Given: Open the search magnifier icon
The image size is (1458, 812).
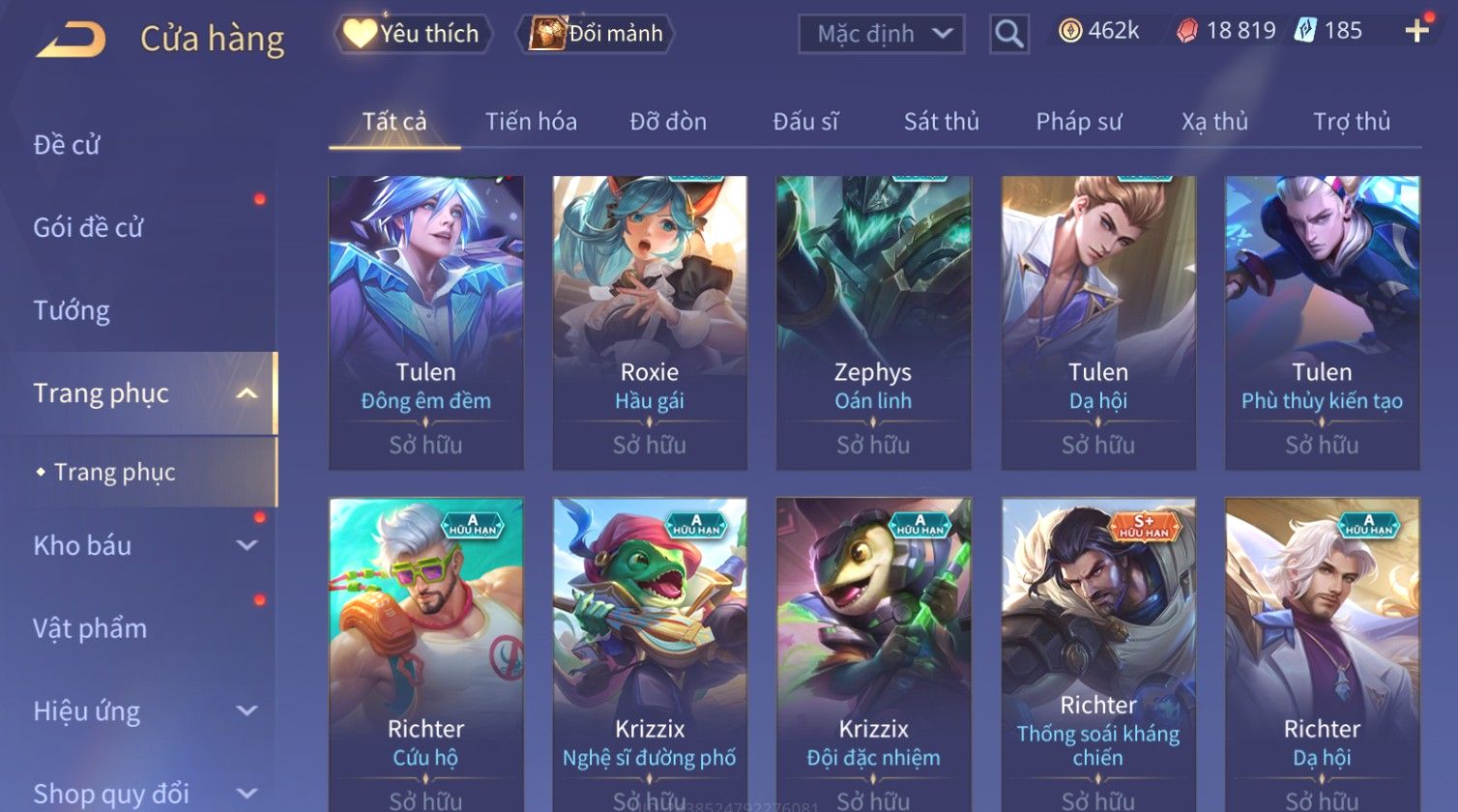Looking at the screenshot, I should (x=1008, y=34).
